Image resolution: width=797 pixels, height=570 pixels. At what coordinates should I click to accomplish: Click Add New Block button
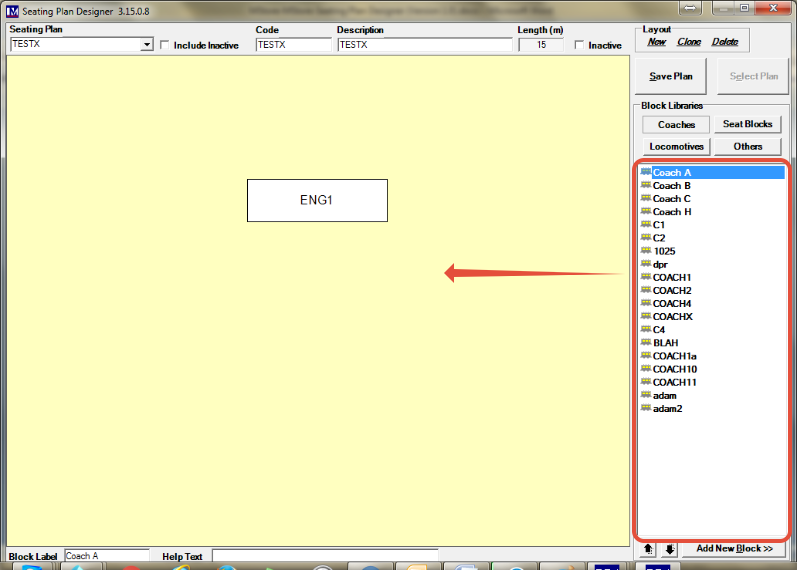pos(734,549)
